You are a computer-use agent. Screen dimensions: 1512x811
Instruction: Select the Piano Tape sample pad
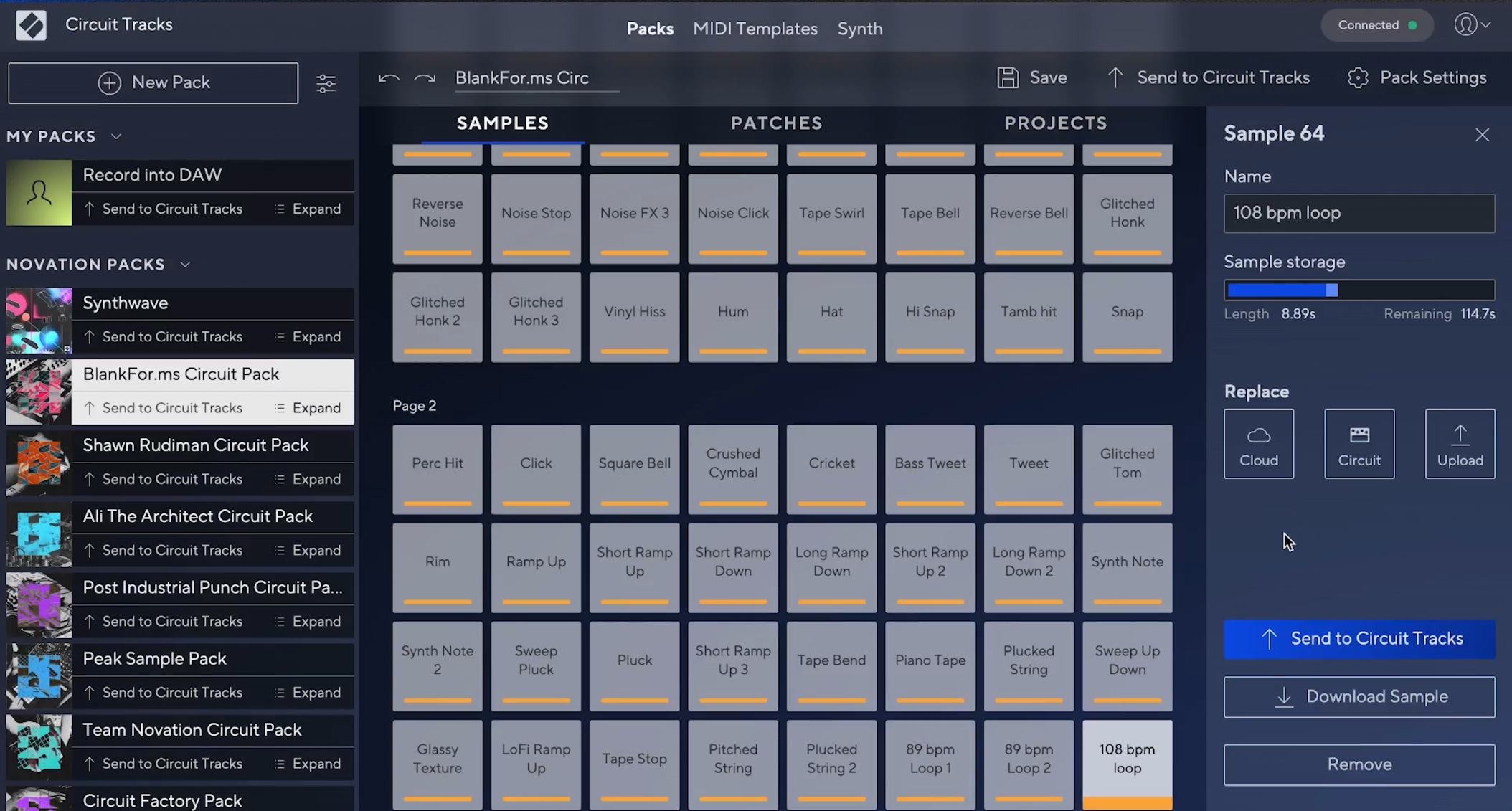(930, 666)
